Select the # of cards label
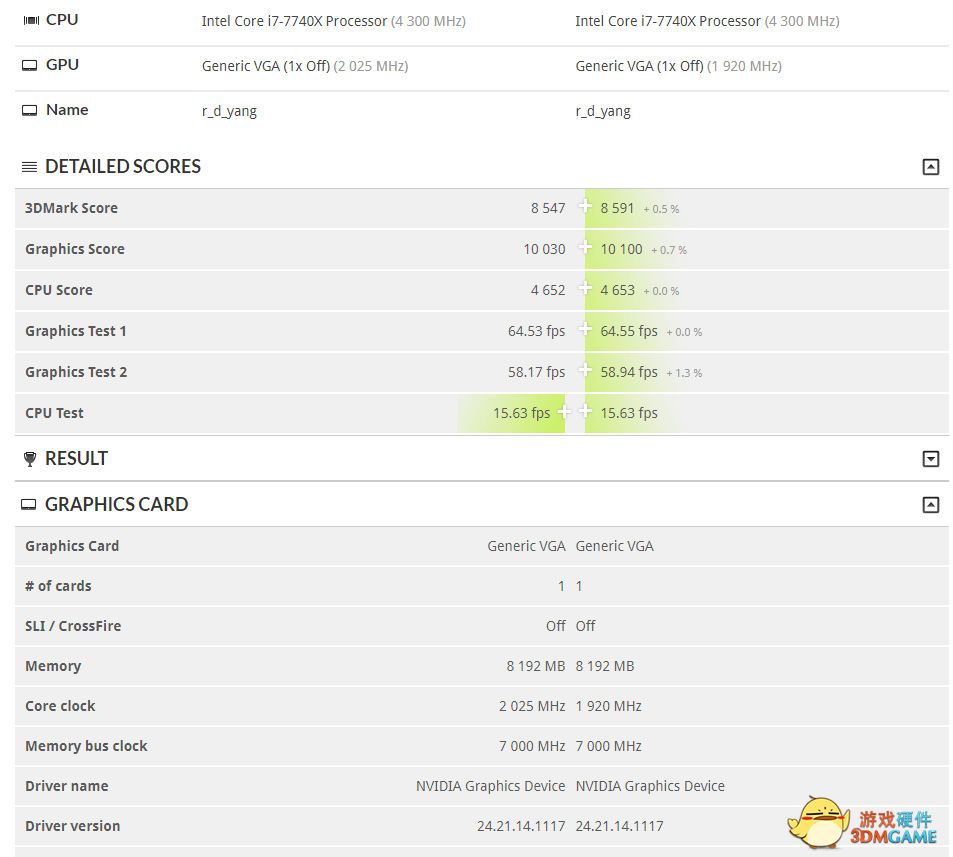Screen dimensions: 953x857 (x=58, y=586)
